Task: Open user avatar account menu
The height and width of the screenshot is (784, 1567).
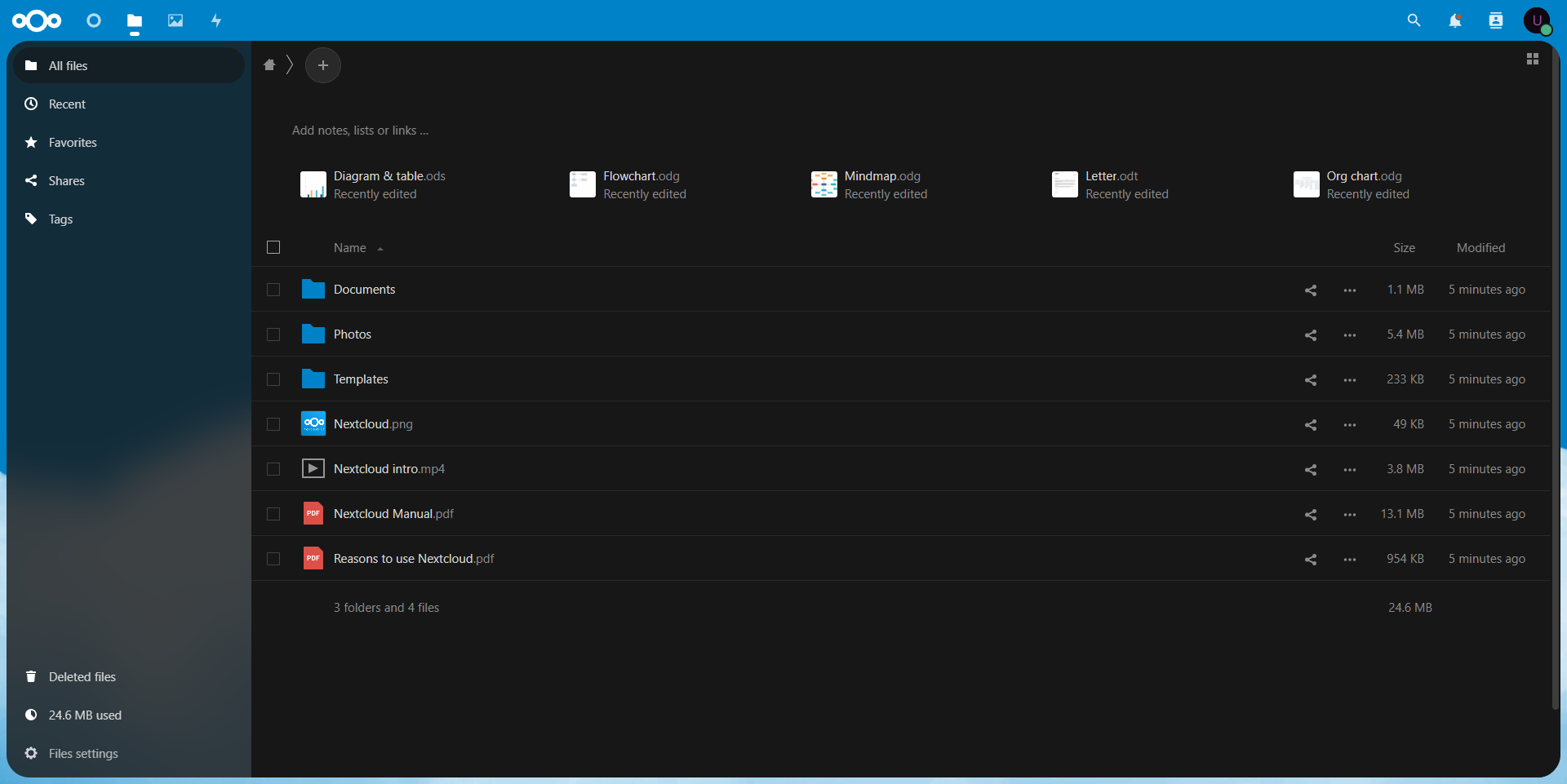Action: coord(1537,20)
